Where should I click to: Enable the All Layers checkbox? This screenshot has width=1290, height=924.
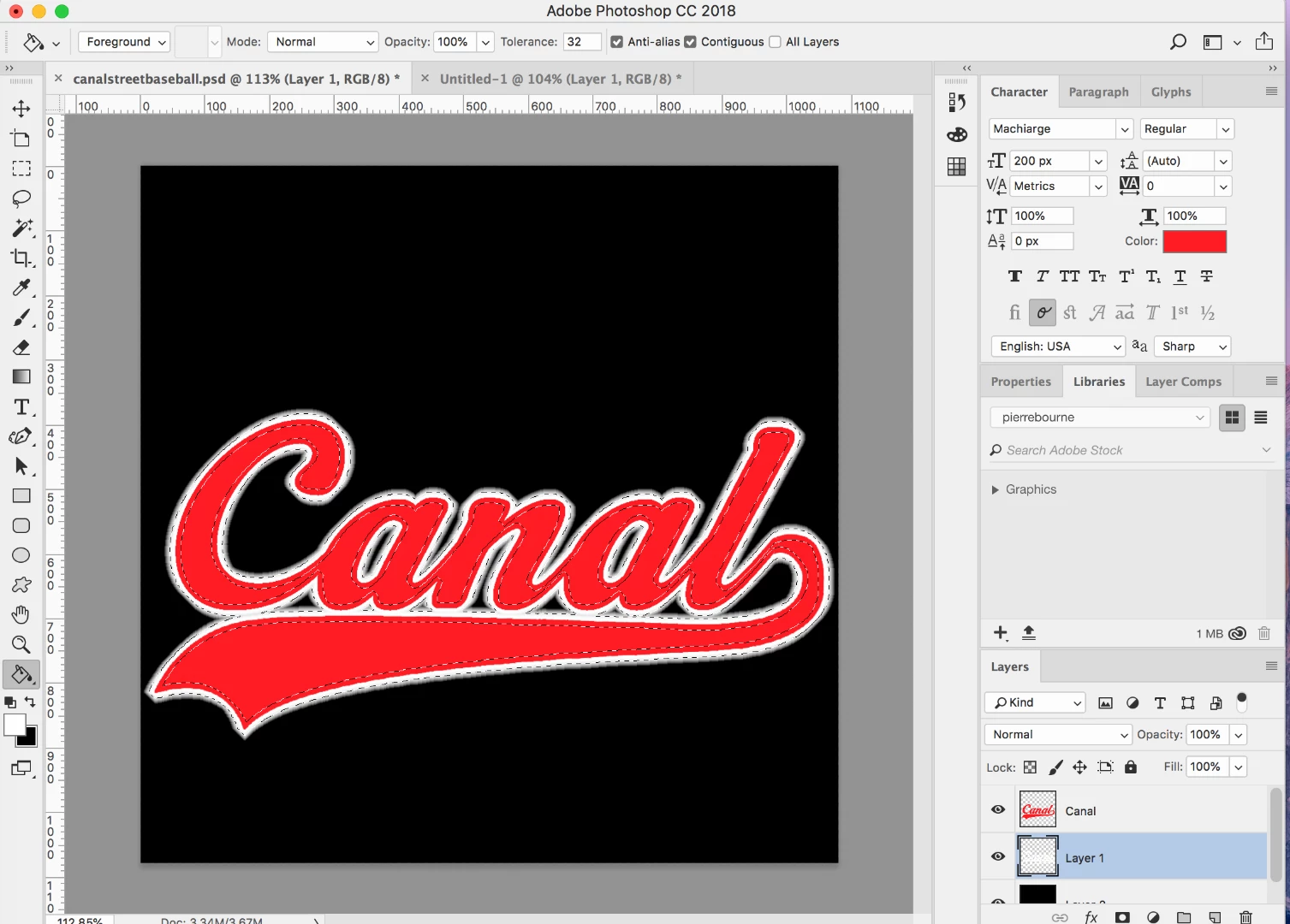point(775,42)
